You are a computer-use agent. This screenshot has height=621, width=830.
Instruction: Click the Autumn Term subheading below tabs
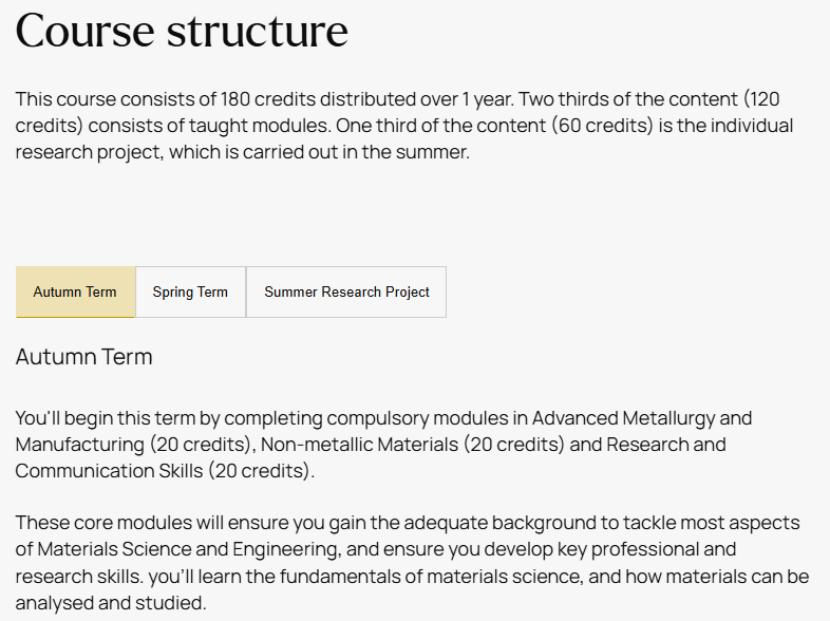coord(84,358)
